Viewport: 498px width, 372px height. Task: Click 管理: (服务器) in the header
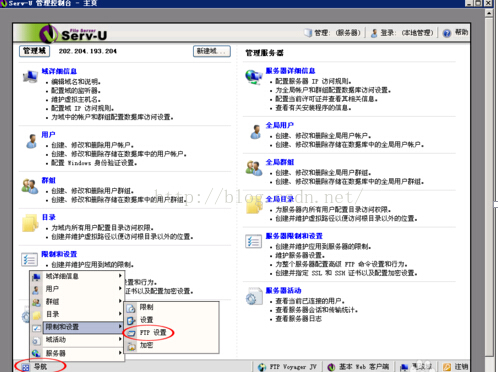[x=333, y=33]
